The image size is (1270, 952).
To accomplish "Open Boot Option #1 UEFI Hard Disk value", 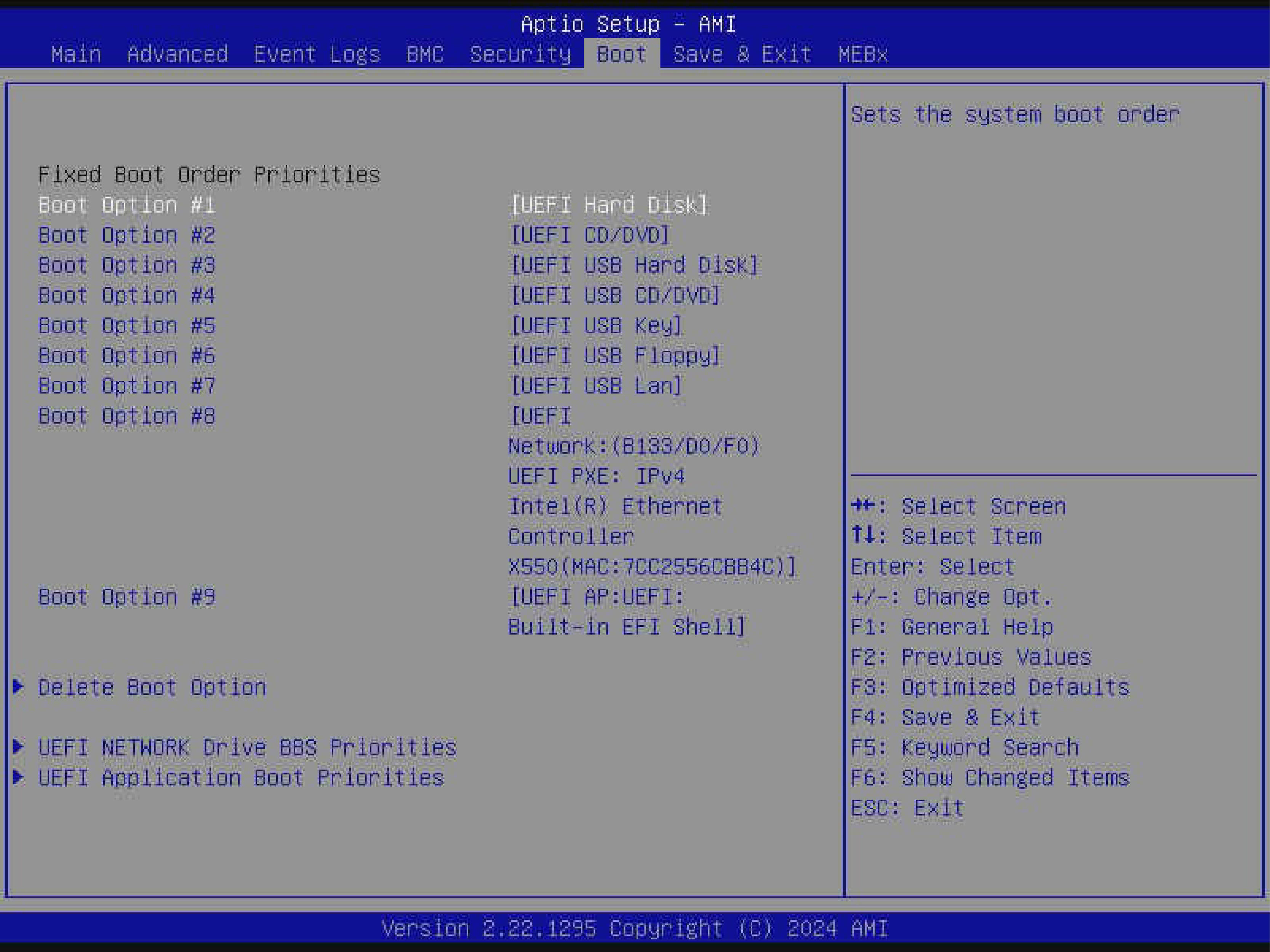I will click(609, 205).
